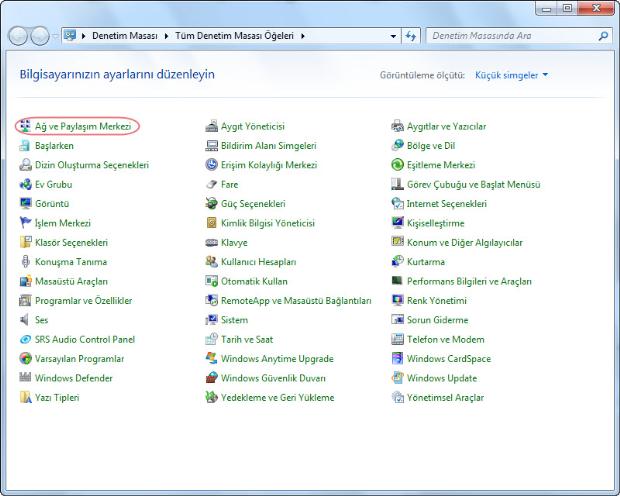Screen dimensions: 620x496
Task: Click the Varsayılan Programlar link
Action: [x=79, y=359]
